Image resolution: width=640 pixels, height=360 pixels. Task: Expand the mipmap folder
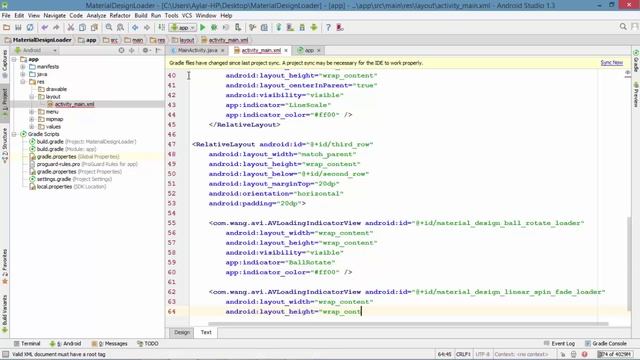pyautogui.click(x=32, y=119)
